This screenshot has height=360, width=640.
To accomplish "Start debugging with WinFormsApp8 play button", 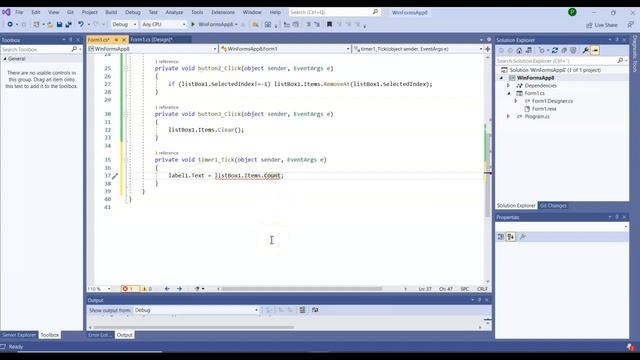I will [193, 24].
